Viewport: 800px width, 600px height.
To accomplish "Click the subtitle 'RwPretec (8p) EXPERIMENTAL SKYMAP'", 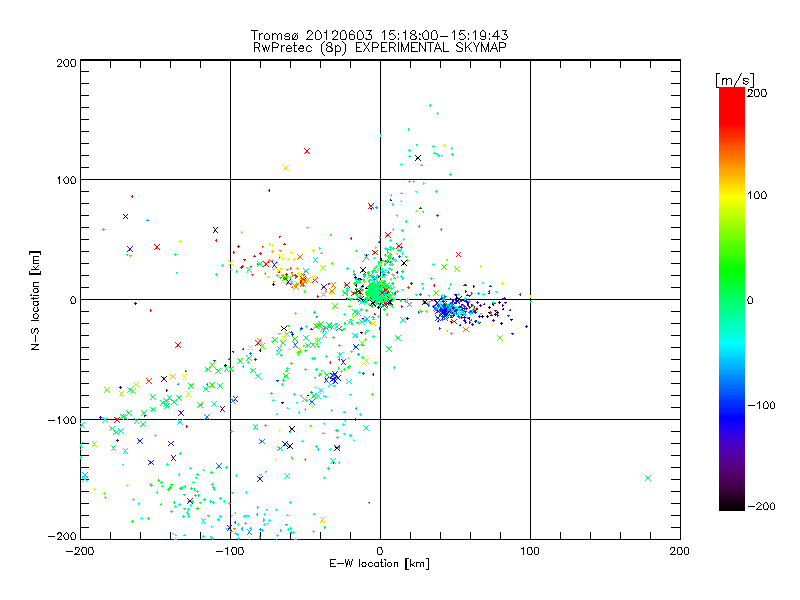I will 380,47.
